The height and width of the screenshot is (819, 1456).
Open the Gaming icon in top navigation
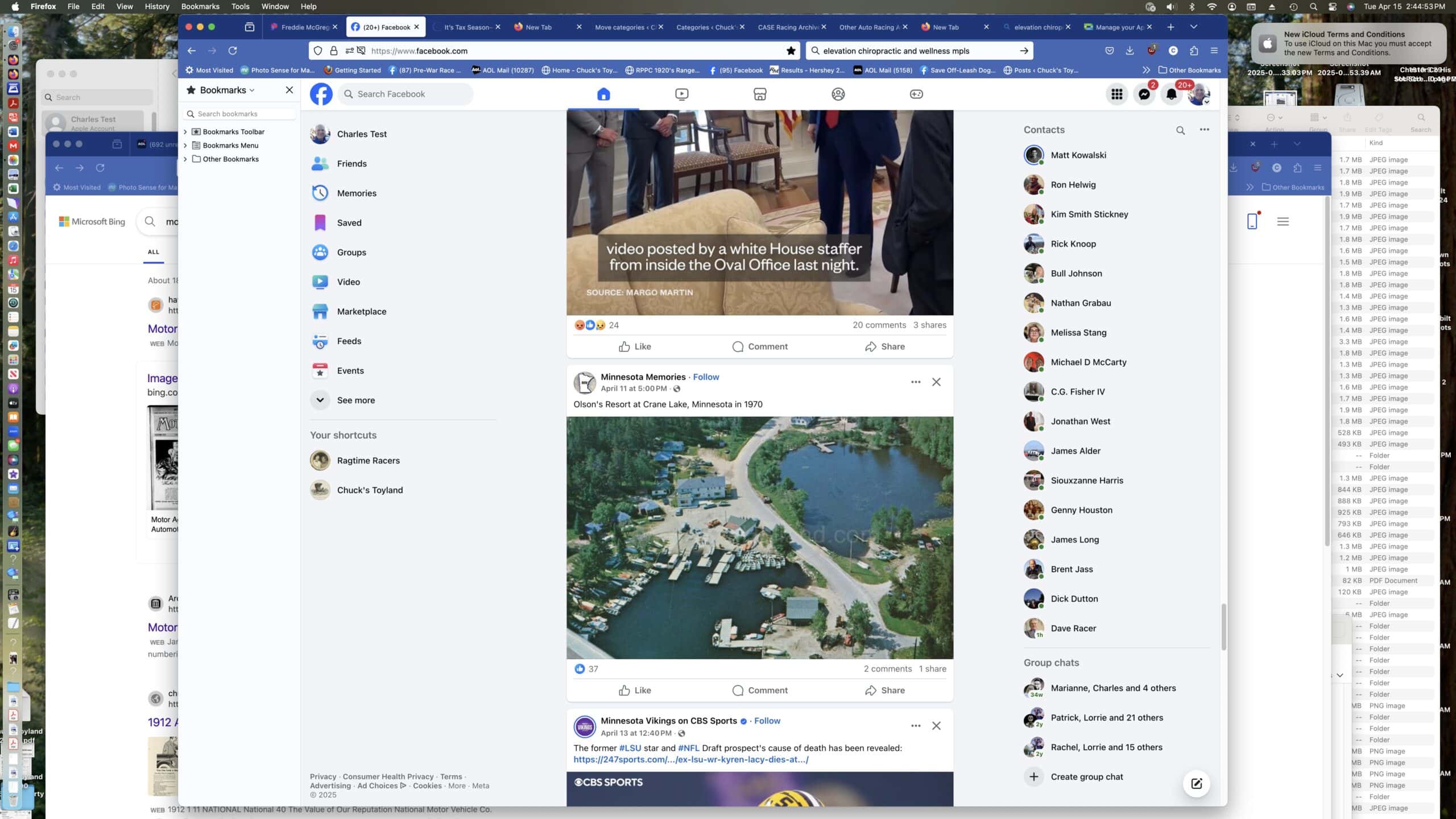coord(916,94)
